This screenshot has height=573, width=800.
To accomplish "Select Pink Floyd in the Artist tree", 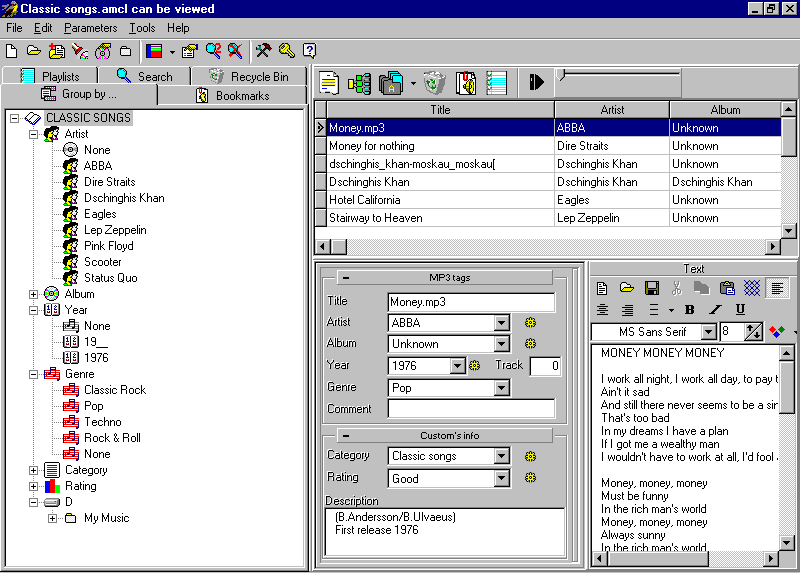I will (109, 246).
